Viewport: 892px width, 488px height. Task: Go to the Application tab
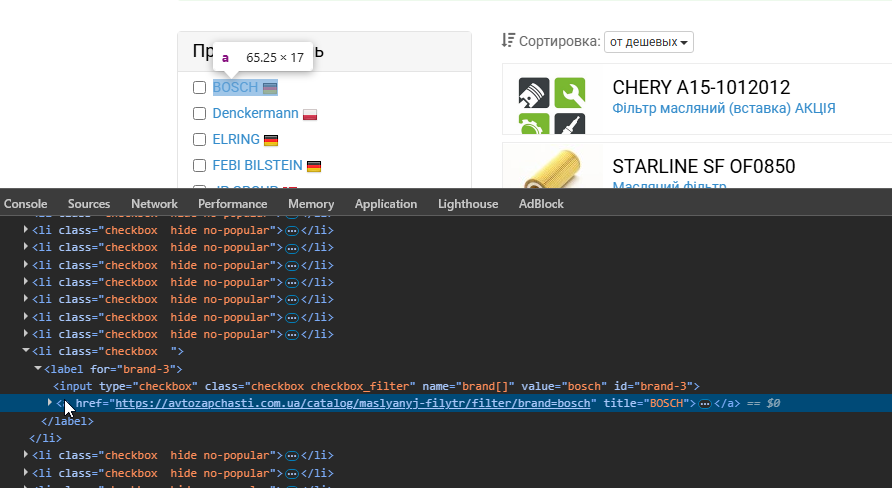pos(386,204)
